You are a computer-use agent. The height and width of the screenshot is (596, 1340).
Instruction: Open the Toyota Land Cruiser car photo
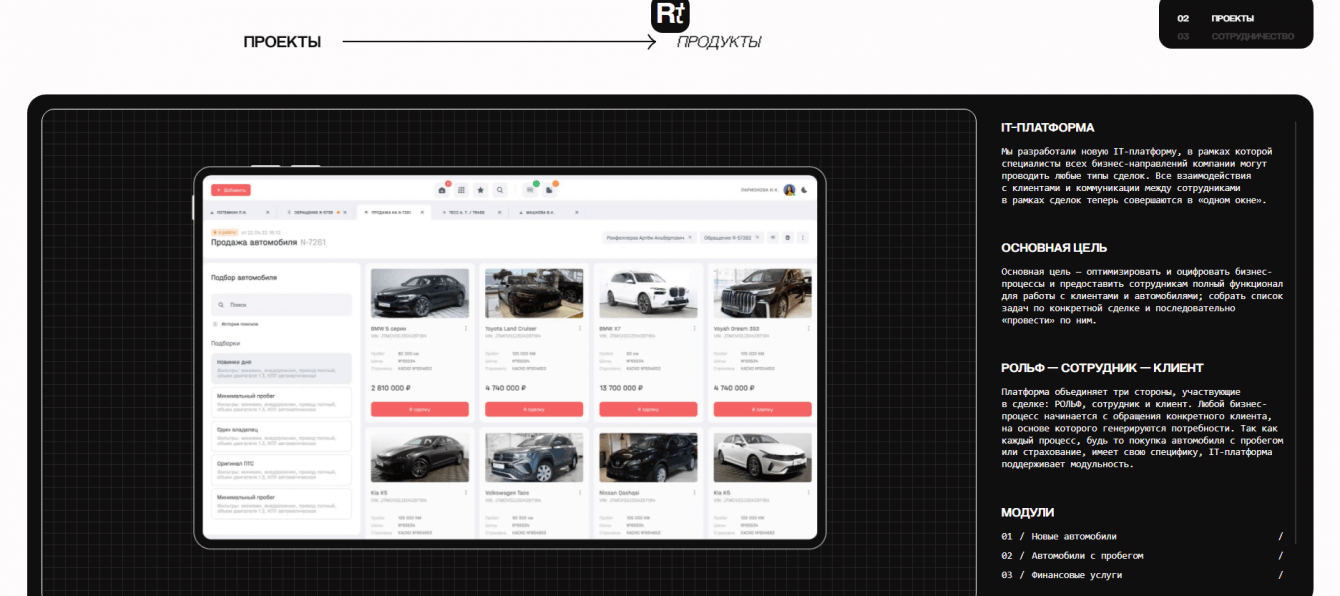point(534,293)
